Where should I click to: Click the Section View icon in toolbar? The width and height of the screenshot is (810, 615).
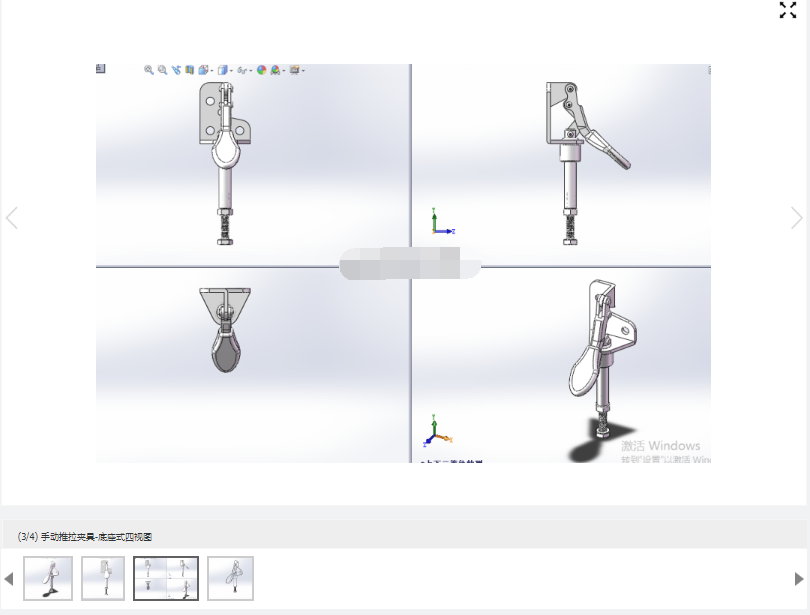tap(190, 70)
